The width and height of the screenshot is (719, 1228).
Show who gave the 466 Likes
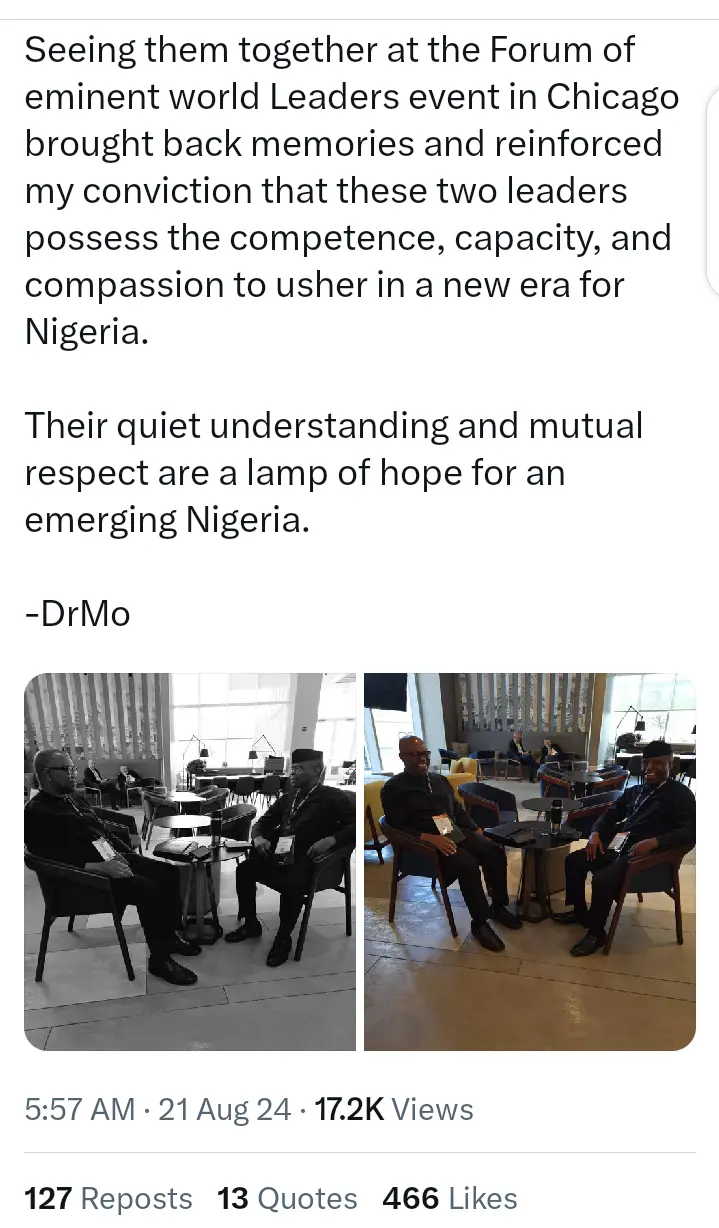[x=450, y=1198]
